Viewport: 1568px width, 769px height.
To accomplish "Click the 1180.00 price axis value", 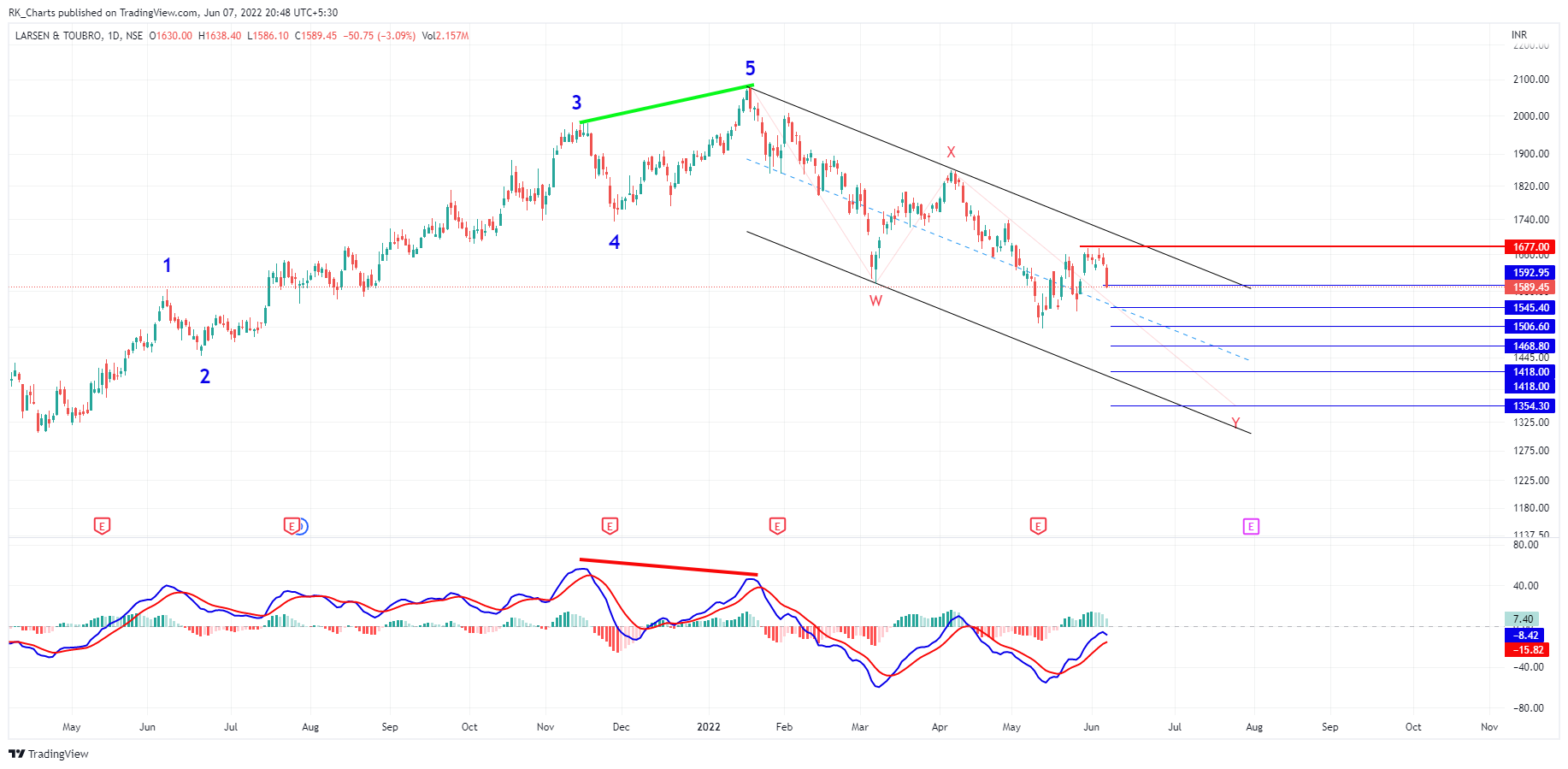I will pos(1531,508).
